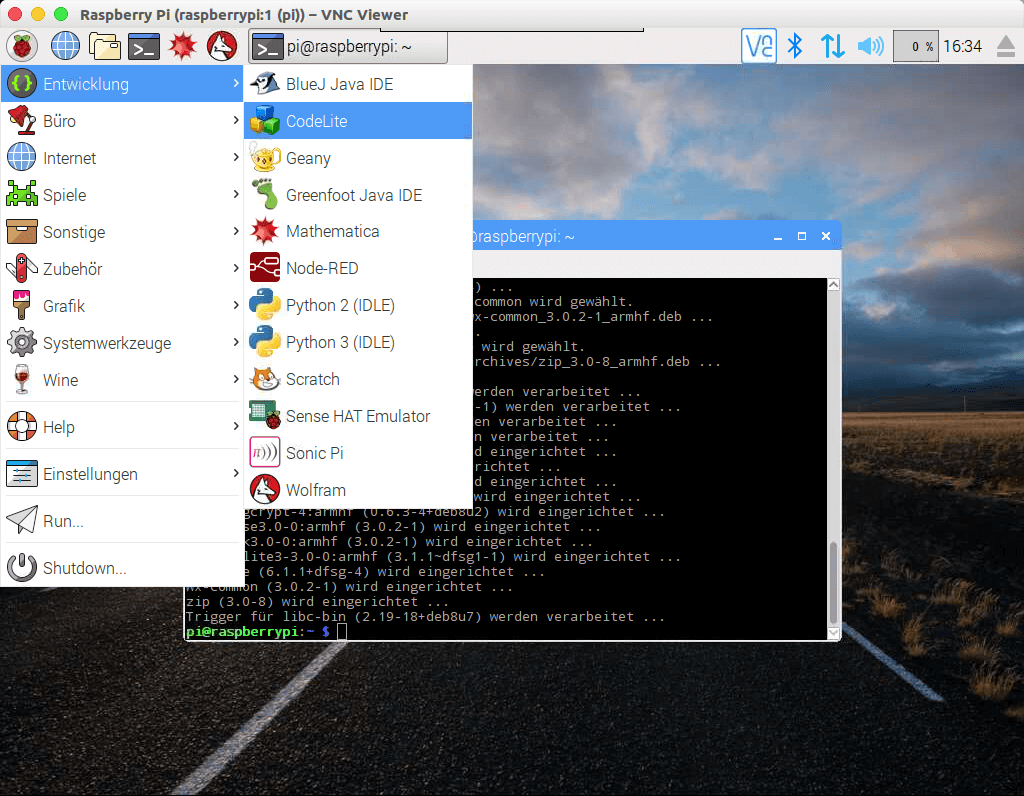The width and height of the screenshot is (1024, 796).
Task: Click the volume speaker tray icon
Action: click(x=870, y=46)
